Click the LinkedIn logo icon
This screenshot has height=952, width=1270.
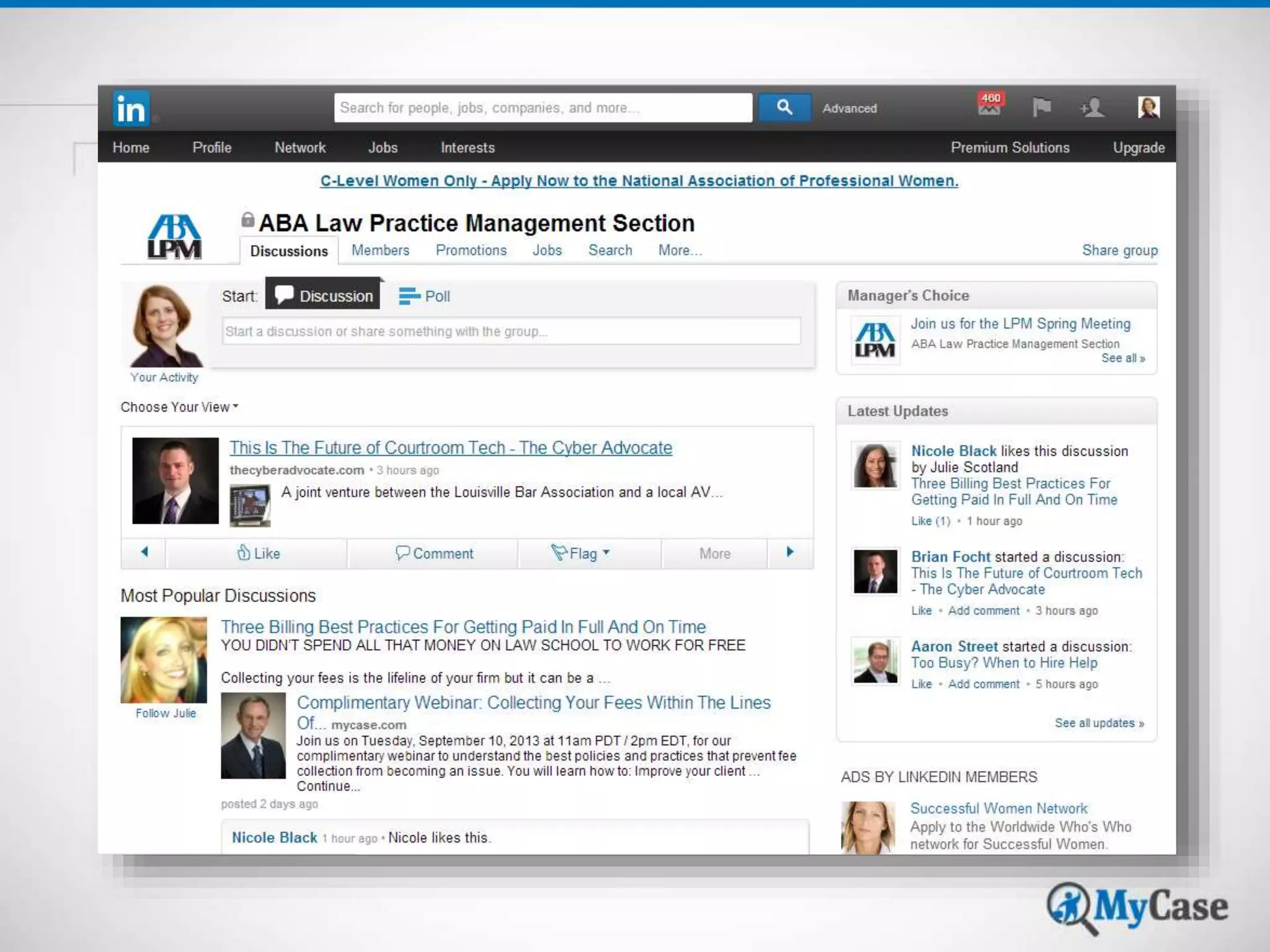pos(131,108)
